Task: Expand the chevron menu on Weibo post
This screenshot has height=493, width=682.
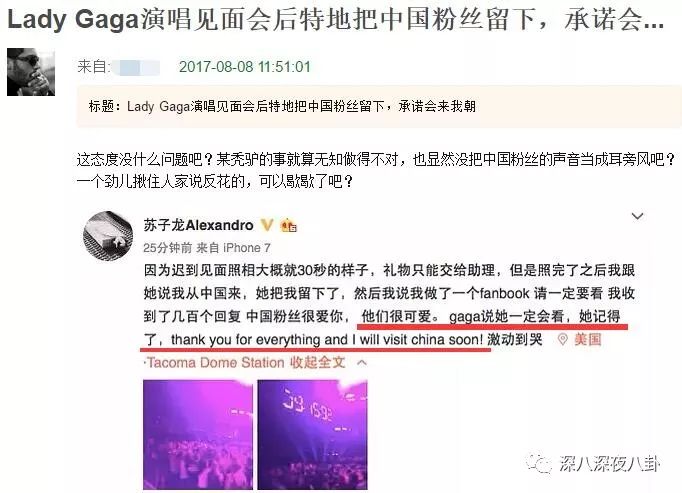Action: tap(637, 216)
